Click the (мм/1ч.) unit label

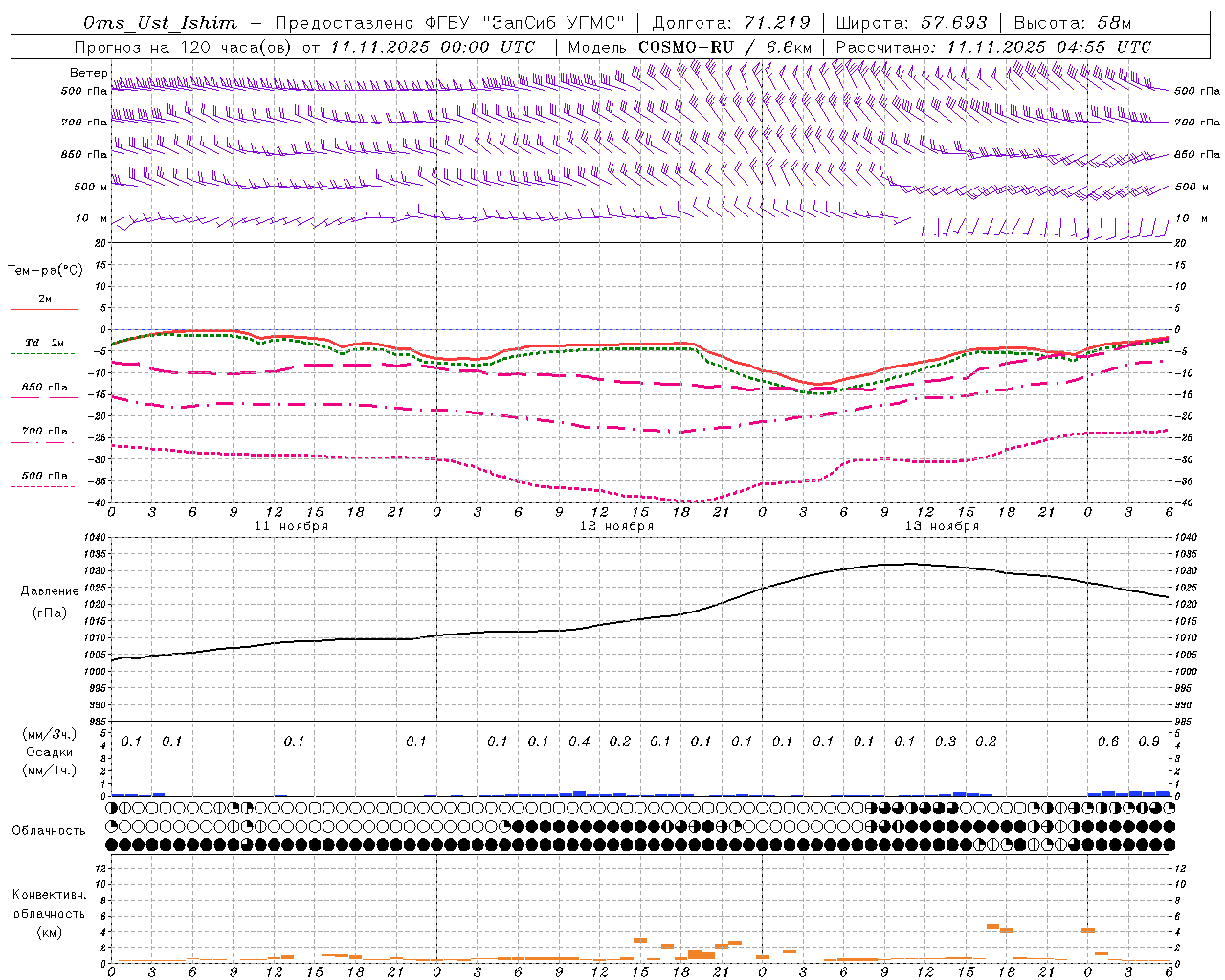pyautogui.click(x=50, y=770)
